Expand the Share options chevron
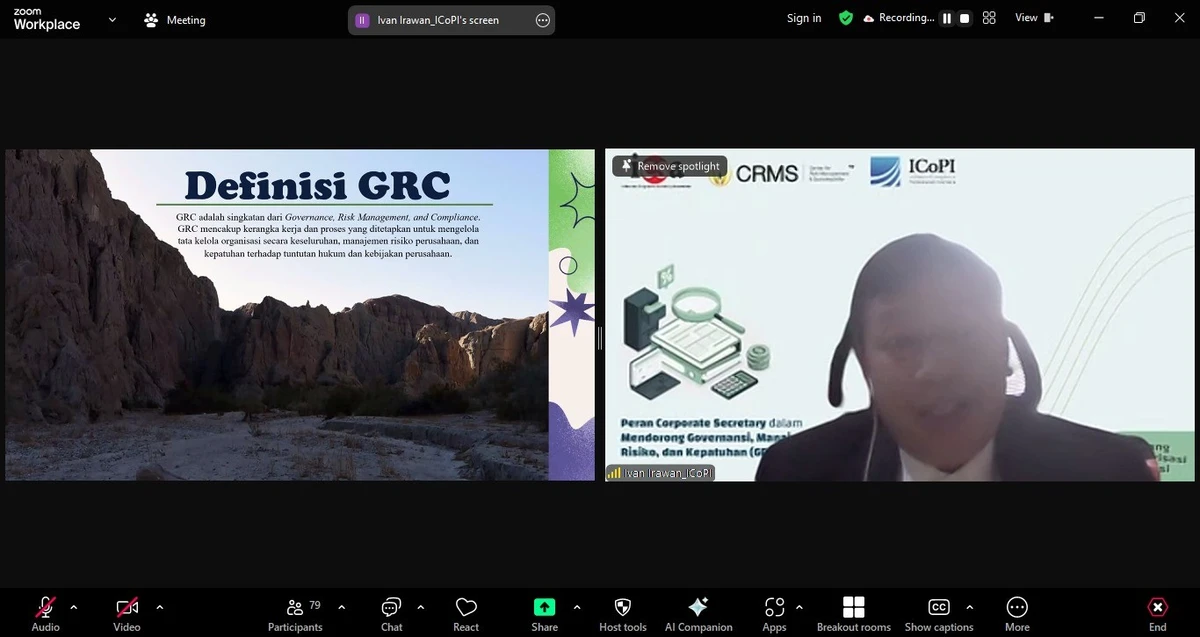The height and width of the screenshot is (637, 1200). click(576, 608)
